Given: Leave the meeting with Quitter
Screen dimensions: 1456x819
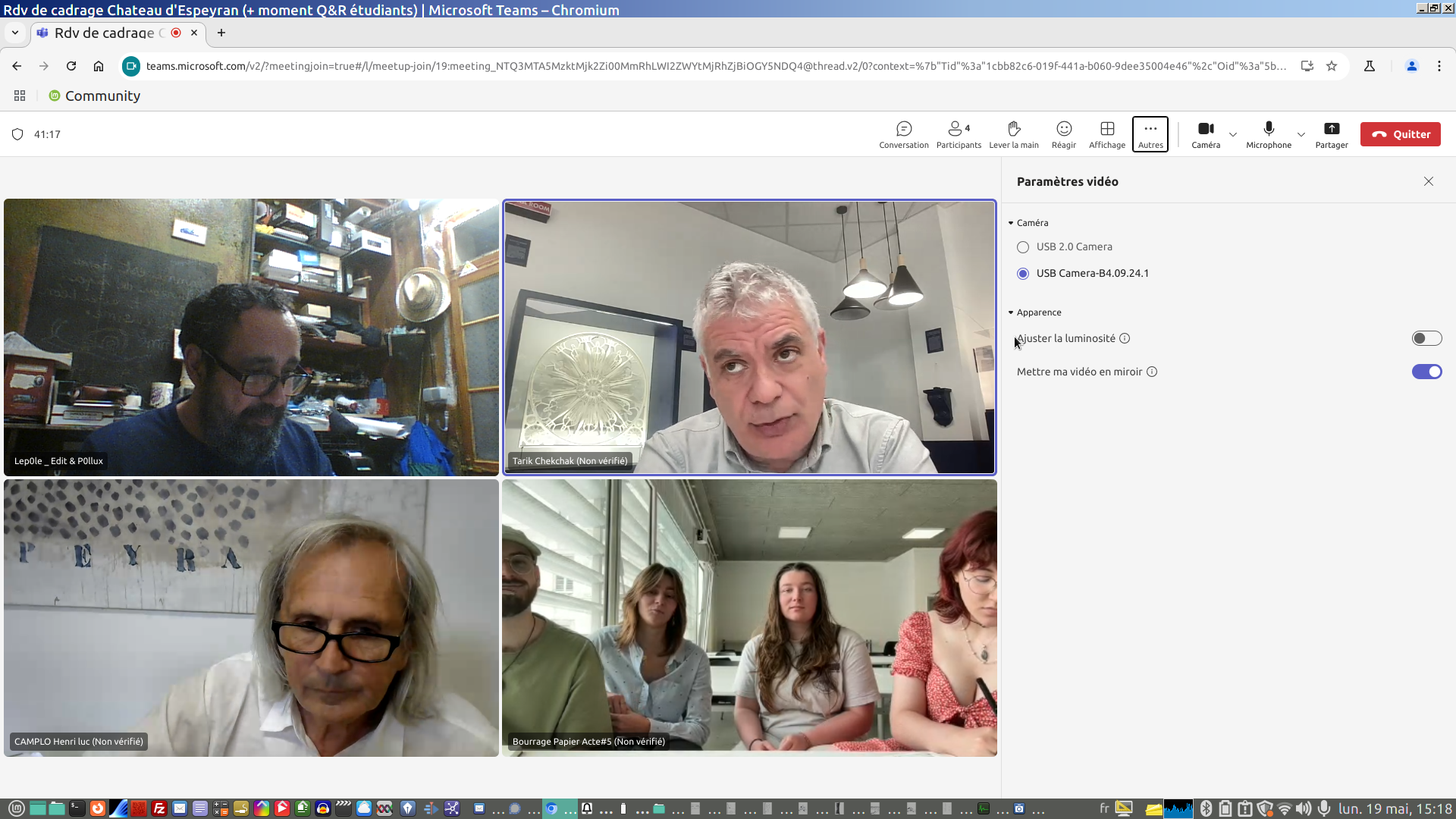Looking at the screenshot, I should pos(1400,134).
